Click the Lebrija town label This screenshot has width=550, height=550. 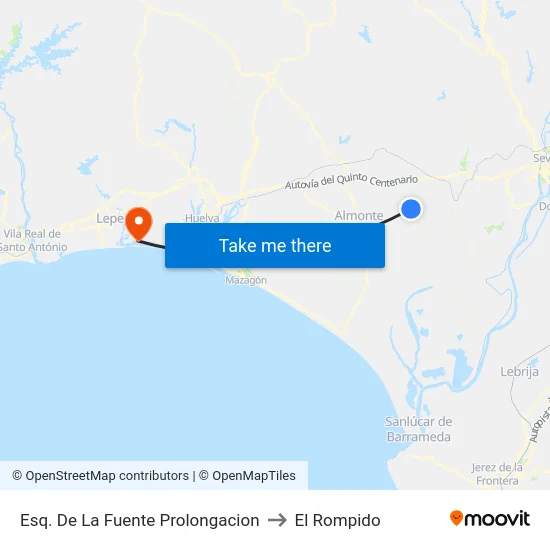coord(519,371)
